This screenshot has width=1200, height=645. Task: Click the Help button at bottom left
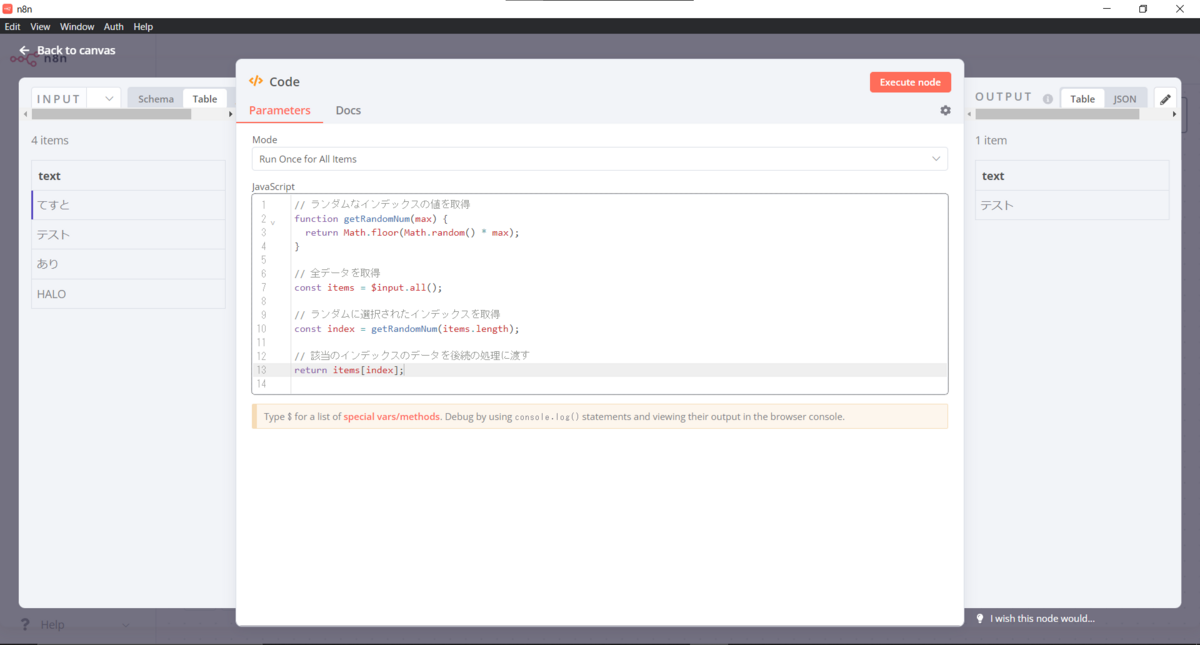[52, 624]
